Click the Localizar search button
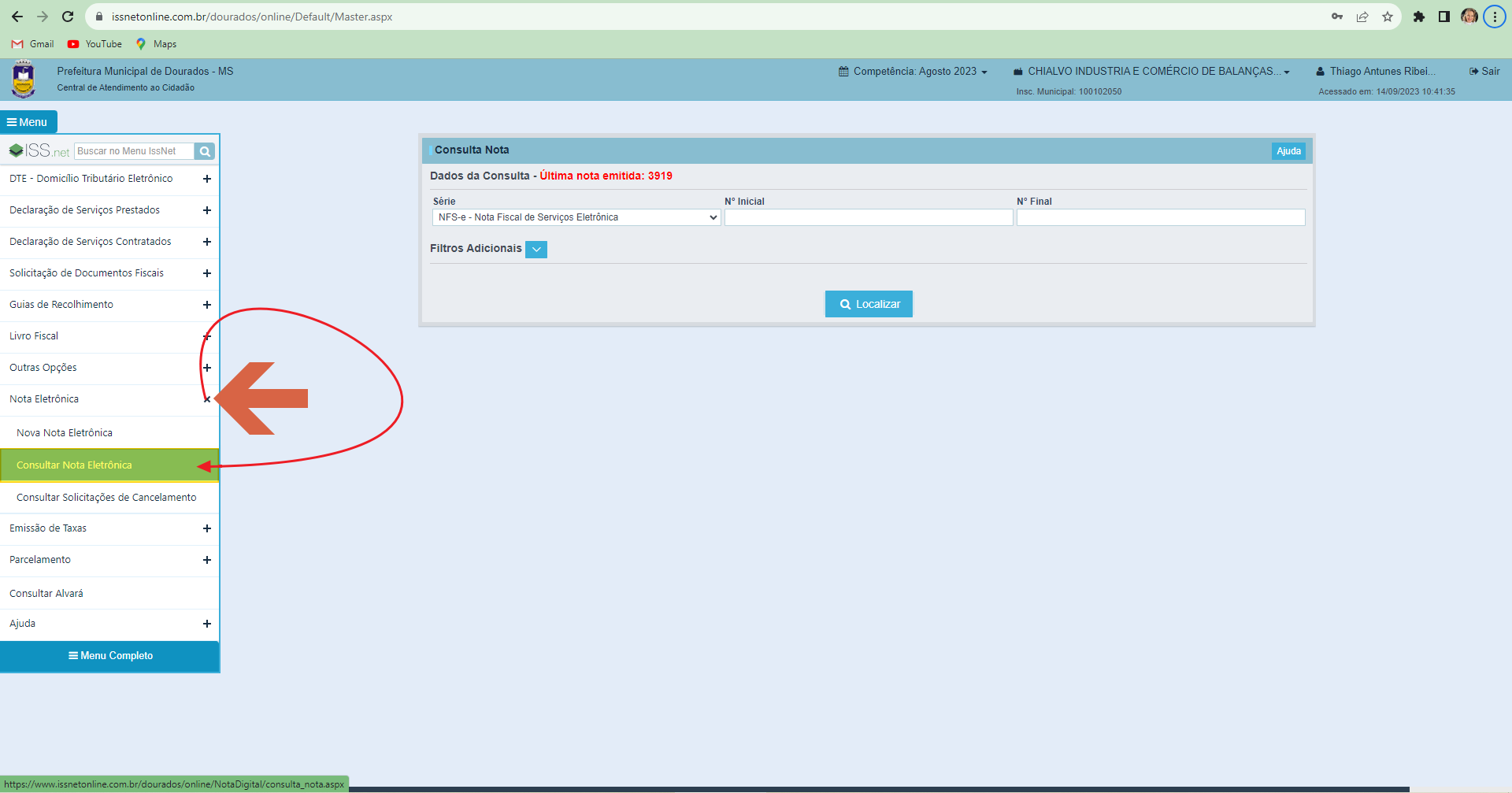This screenshot has height=793, width=1512. click(x=869, y=304)
